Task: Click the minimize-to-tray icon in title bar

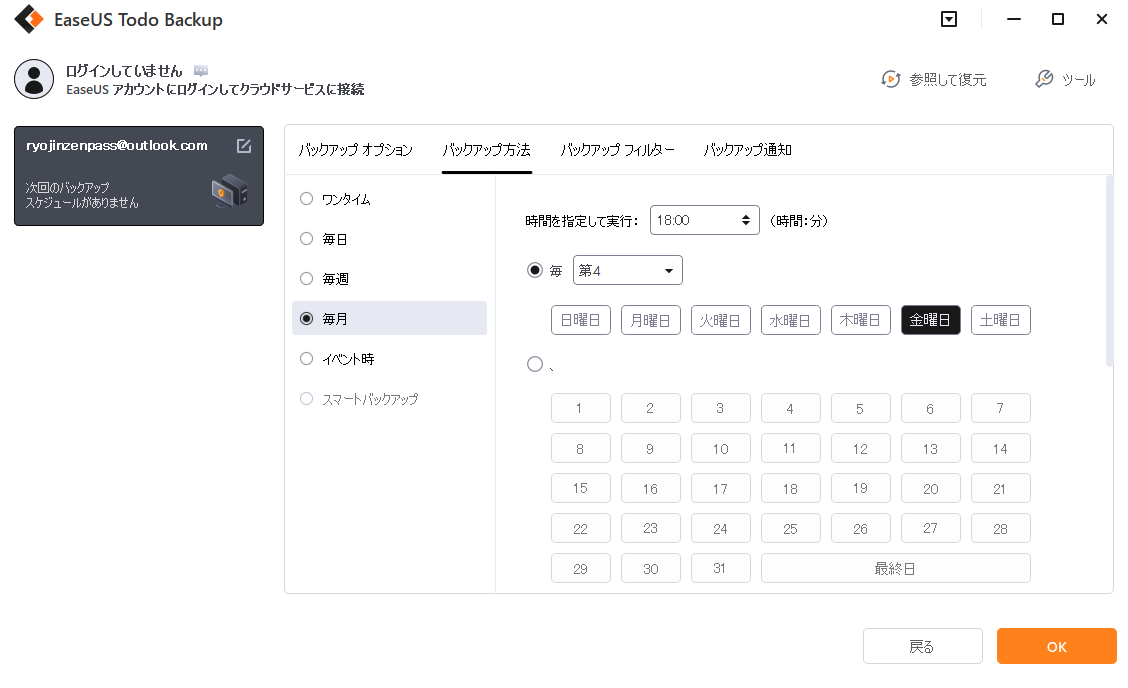Action: [948, 19]
